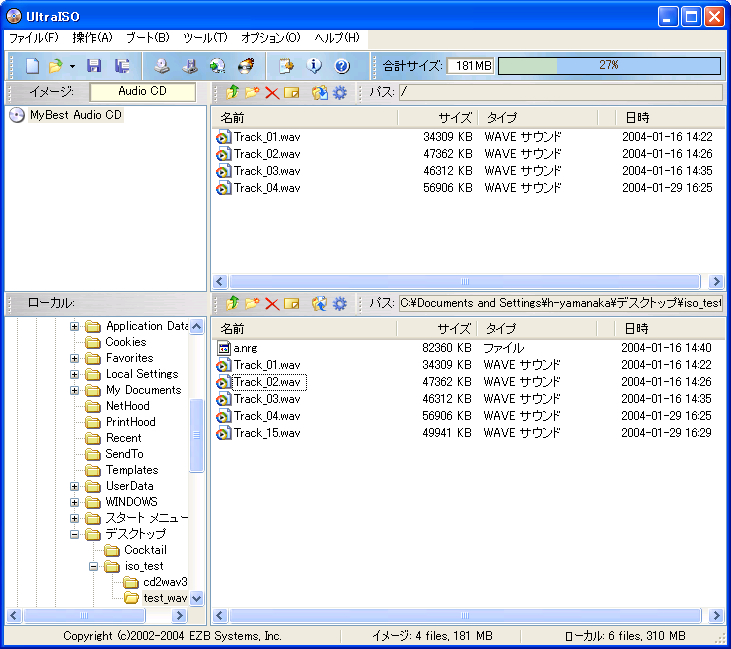Click the red X delete icon in local panel
Image resolution: width=731 pixels, height=649 pixels.
pyautogui.click(x=272, y=304)
